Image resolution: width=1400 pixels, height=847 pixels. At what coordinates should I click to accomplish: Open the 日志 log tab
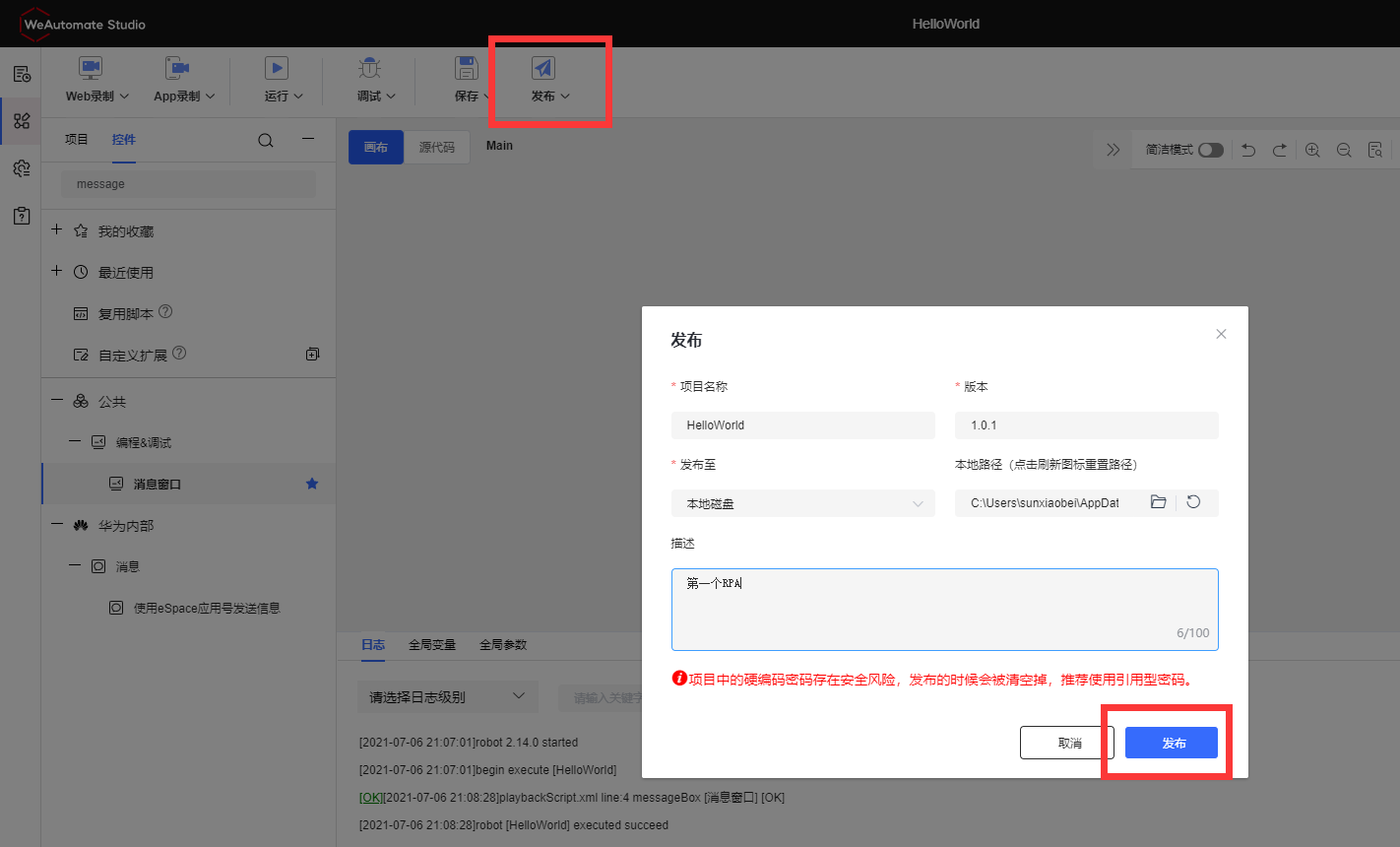pyautogui.click(x=373, y=645)
